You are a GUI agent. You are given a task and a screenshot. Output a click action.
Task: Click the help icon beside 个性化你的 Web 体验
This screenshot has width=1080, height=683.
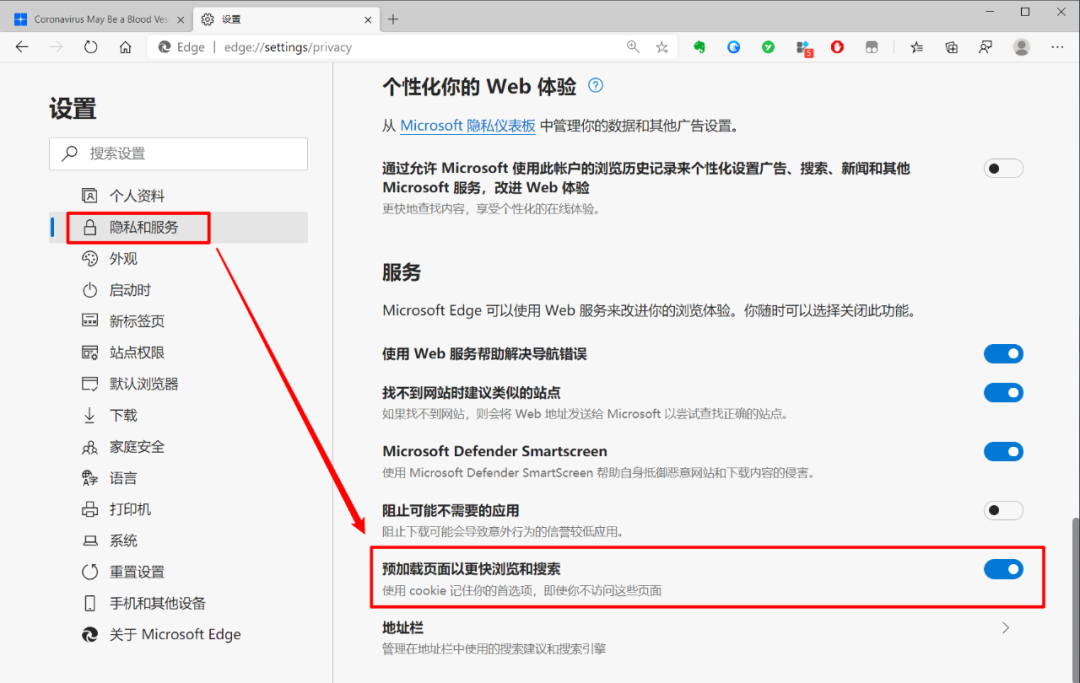click(x=595, y=86)
